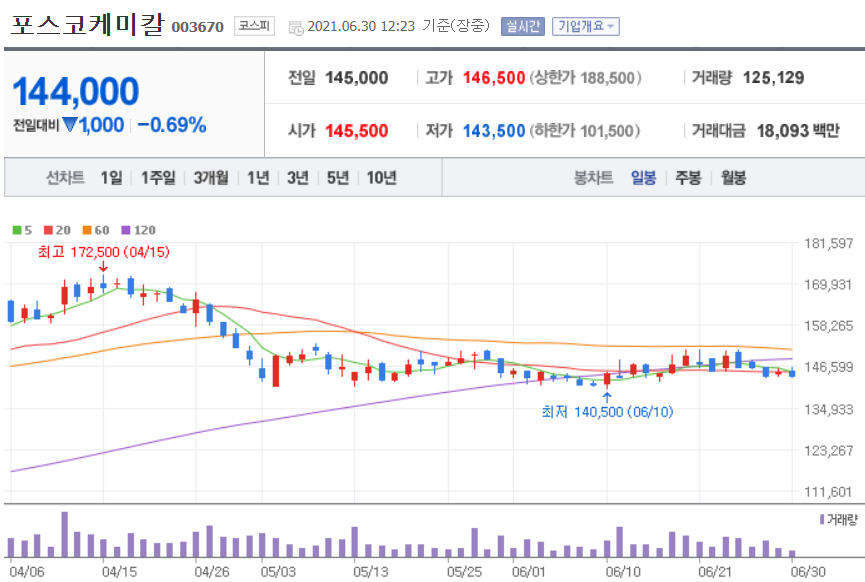
Task: Click the 코스피 market badge
Action: click(x=254, y=26)
